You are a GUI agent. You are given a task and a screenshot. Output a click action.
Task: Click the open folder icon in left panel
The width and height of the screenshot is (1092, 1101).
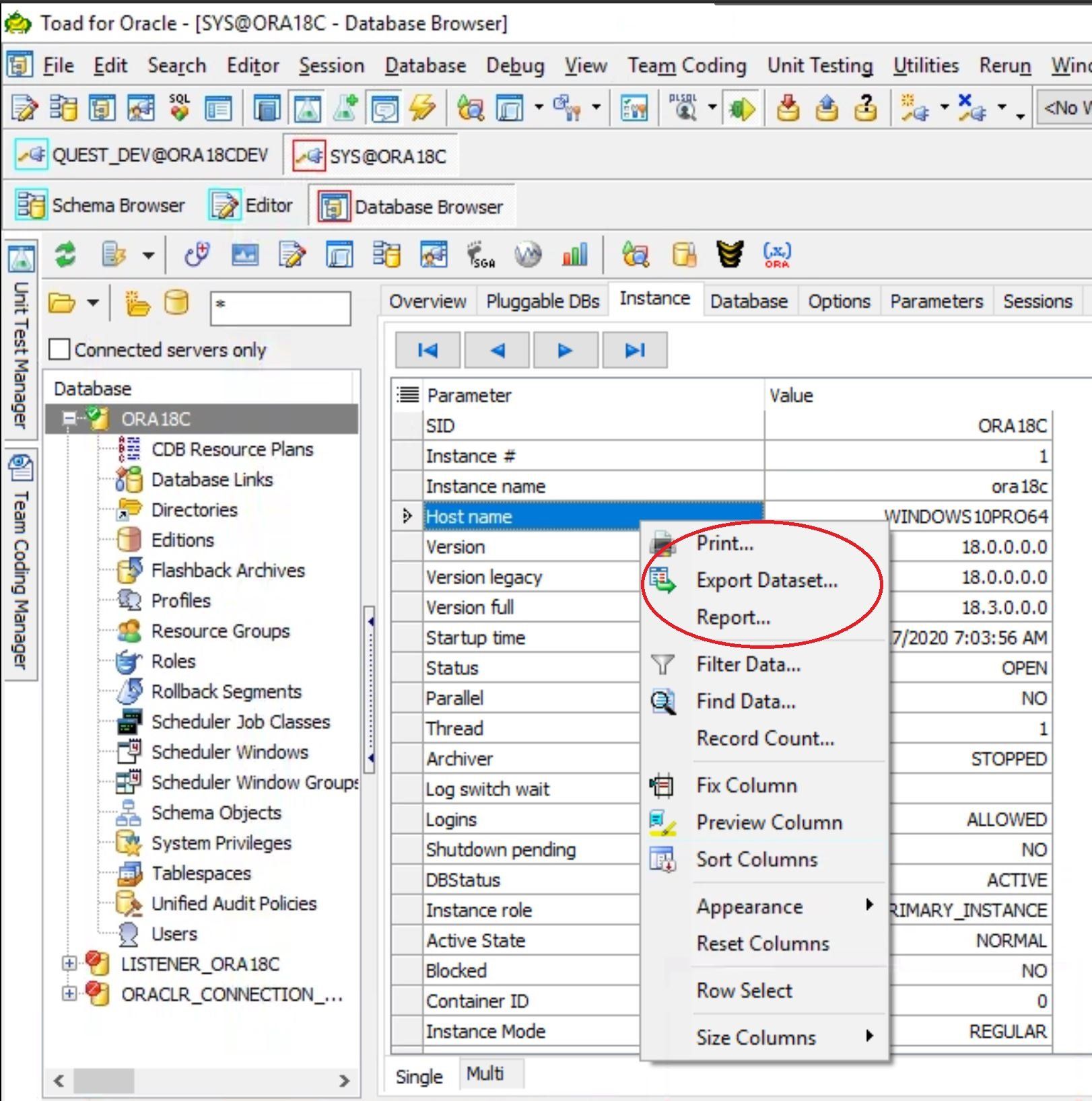pos(61,304)
